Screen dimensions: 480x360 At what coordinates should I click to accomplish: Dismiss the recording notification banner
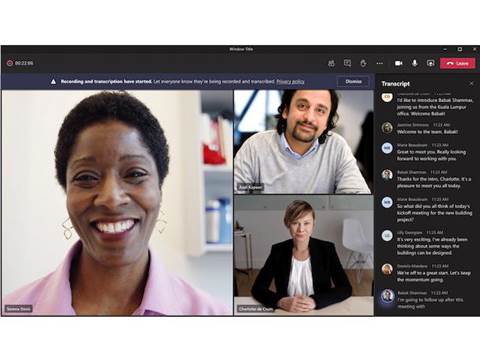coord(353,82)
